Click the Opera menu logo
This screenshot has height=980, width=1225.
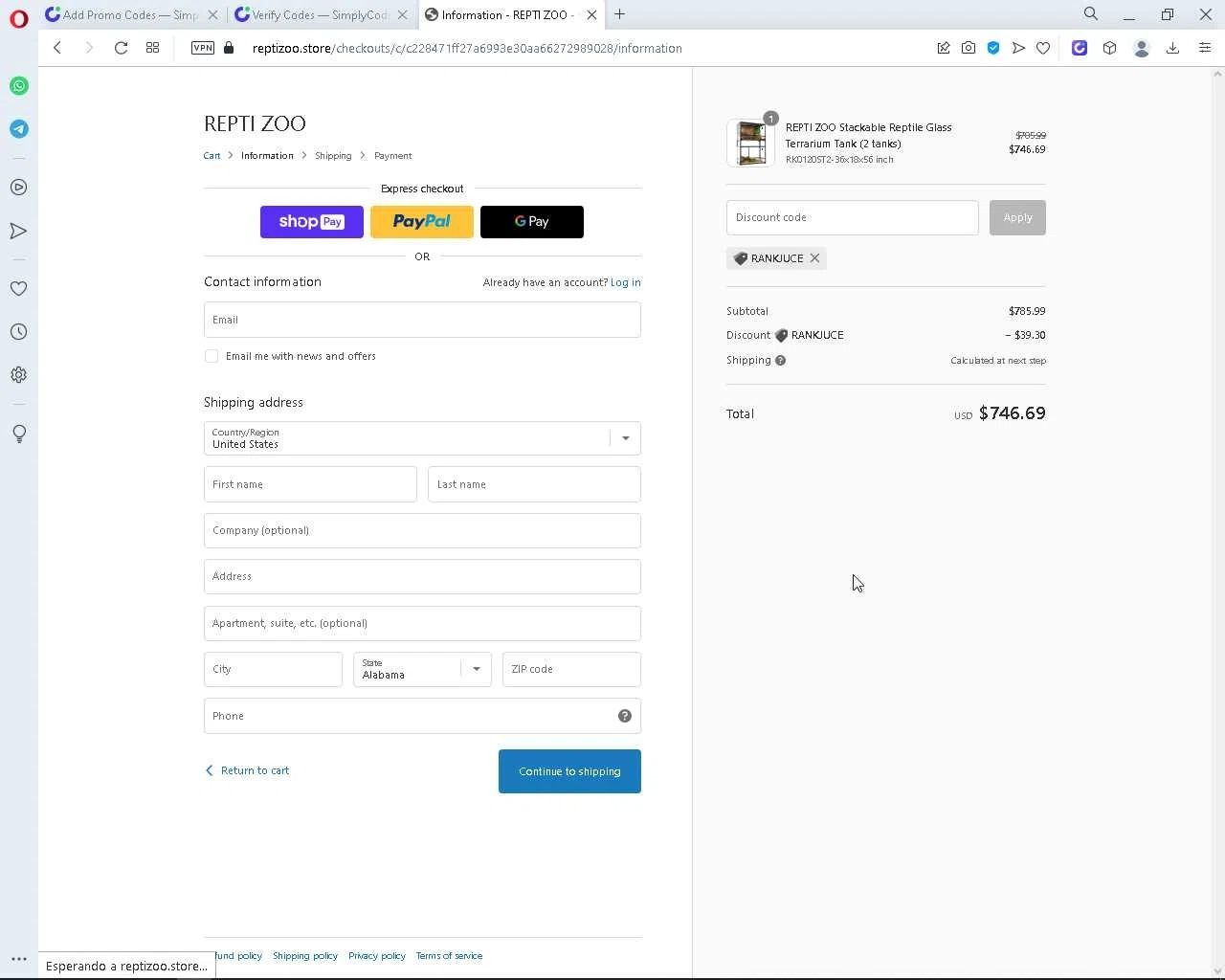(19, 18)
